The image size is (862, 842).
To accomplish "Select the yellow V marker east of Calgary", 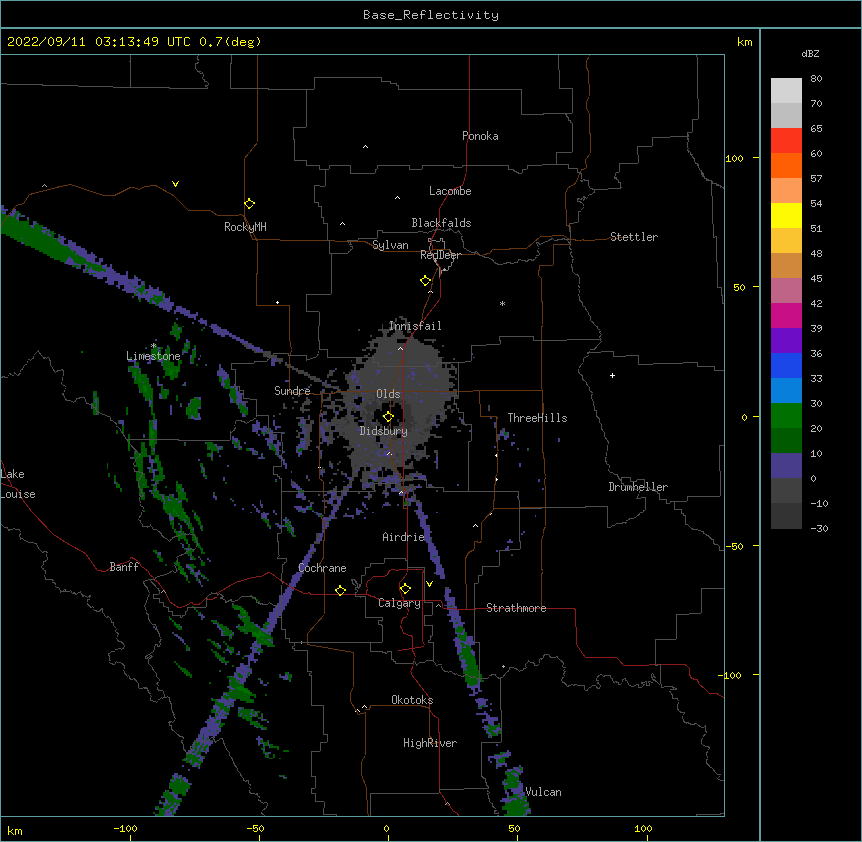I will pyautogui.click(x=429, y=584).
